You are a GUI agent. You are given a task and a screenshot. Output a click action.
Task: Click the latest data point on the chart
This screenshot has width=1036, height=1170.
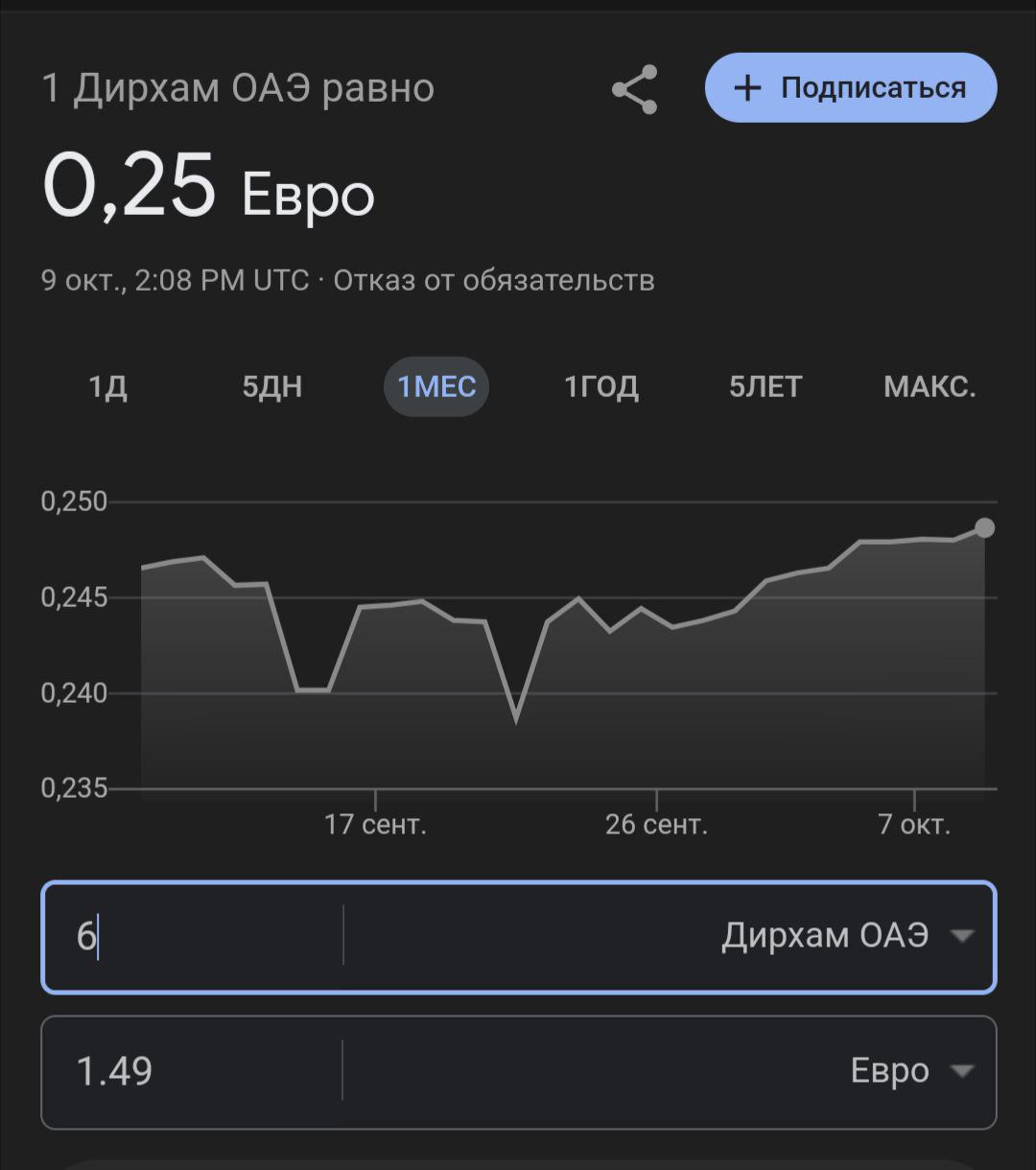tap(985, 527)
